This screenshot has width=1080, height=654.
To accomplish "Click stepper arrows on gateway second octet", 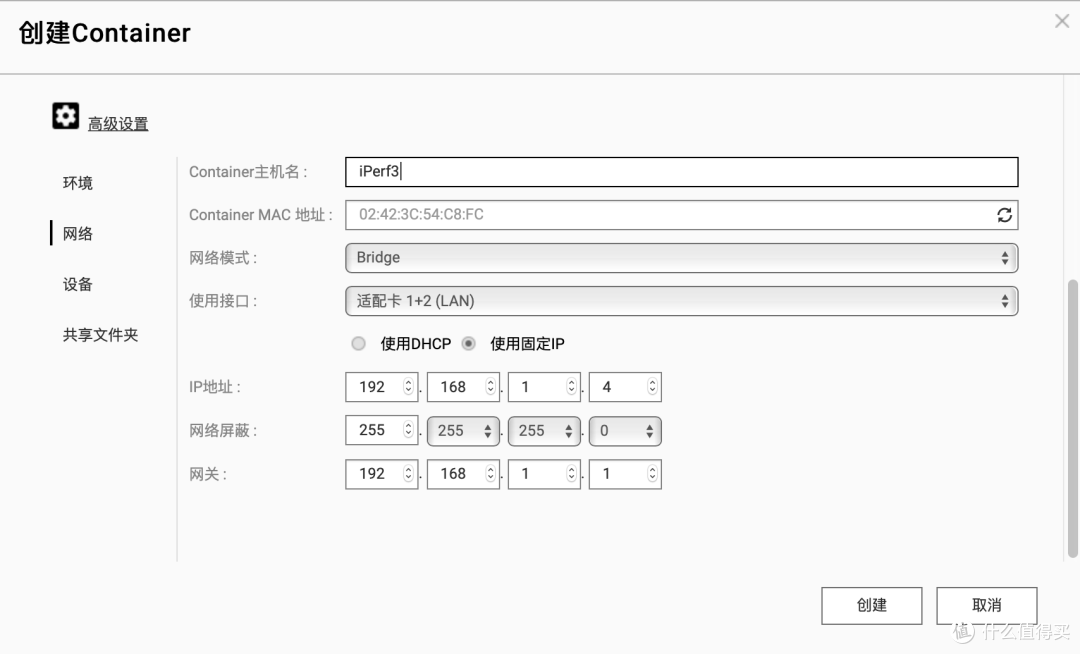I will pos(490,474).
